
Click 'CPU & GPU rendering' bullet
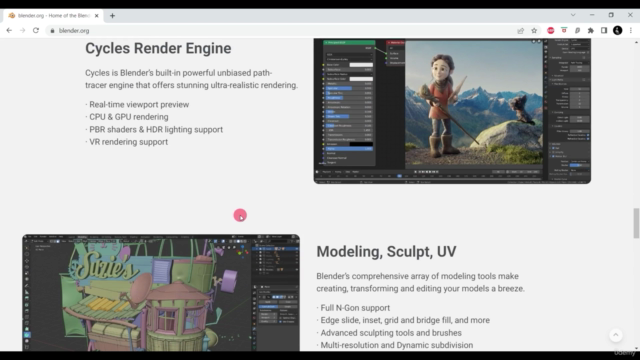[127, 117]
